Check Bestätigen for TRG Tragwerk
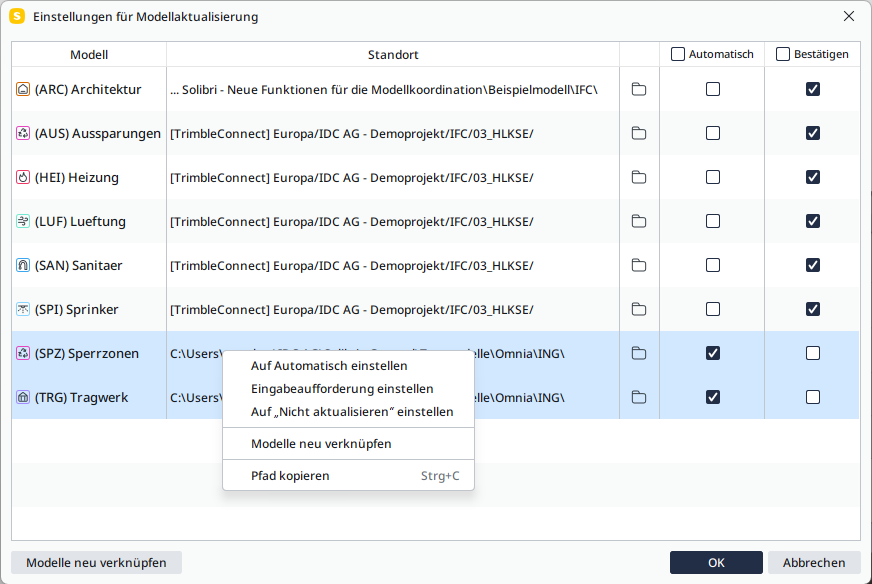Screen dimensions: 872x584 (812, 397)
